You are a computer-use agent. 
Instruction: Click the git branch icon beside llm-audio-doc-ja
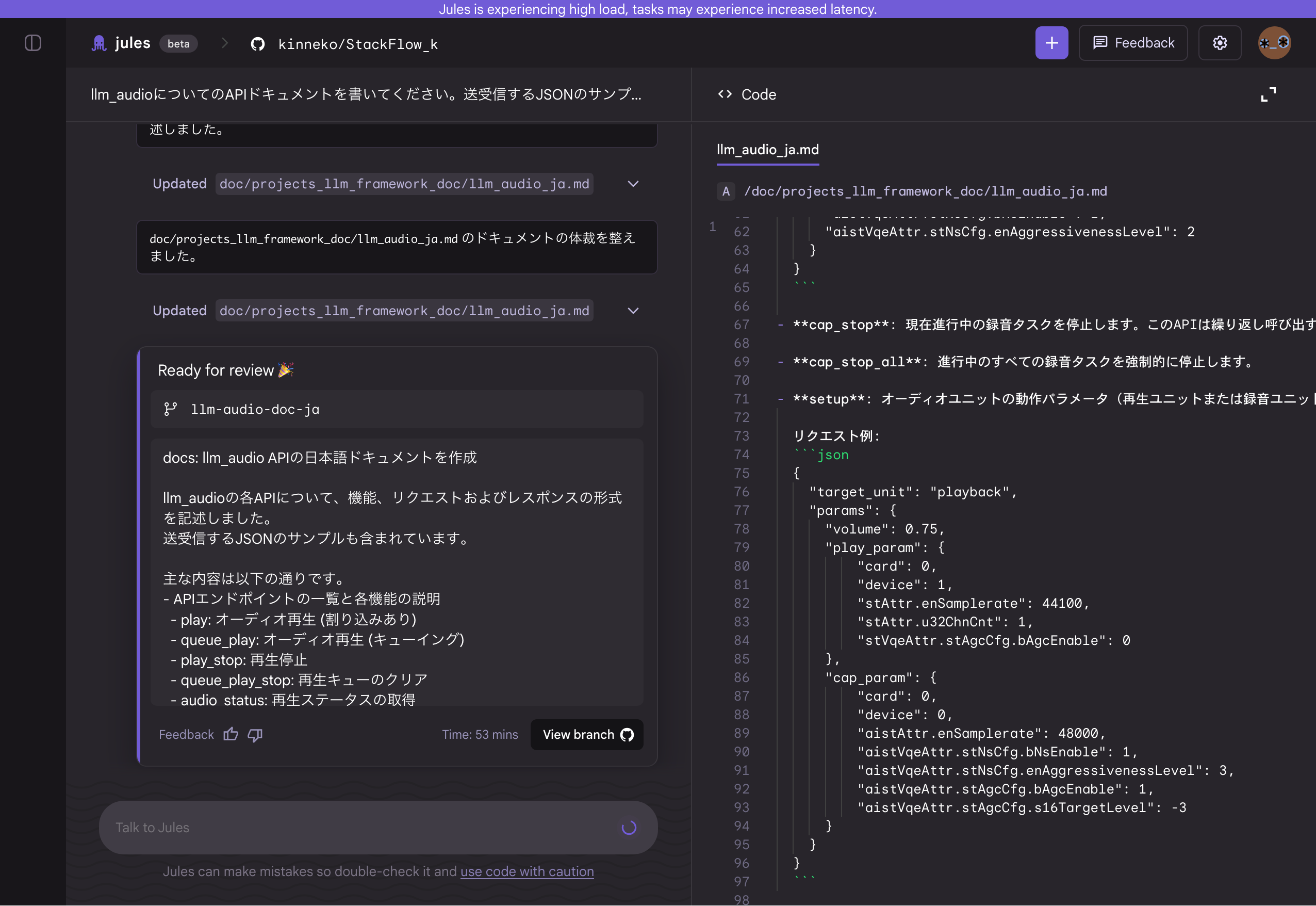[170, 409]
